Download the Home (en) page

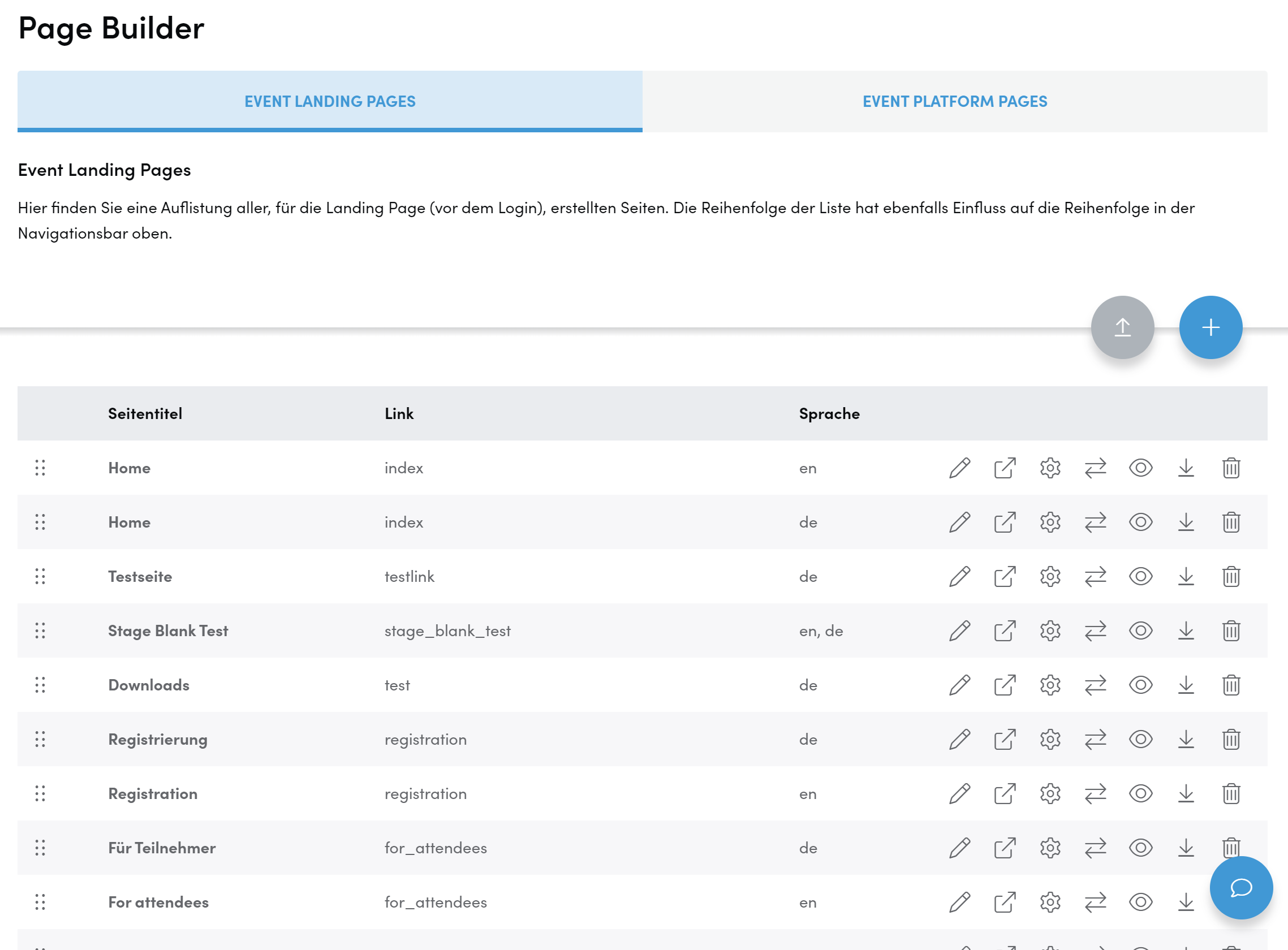(1186, 468)
